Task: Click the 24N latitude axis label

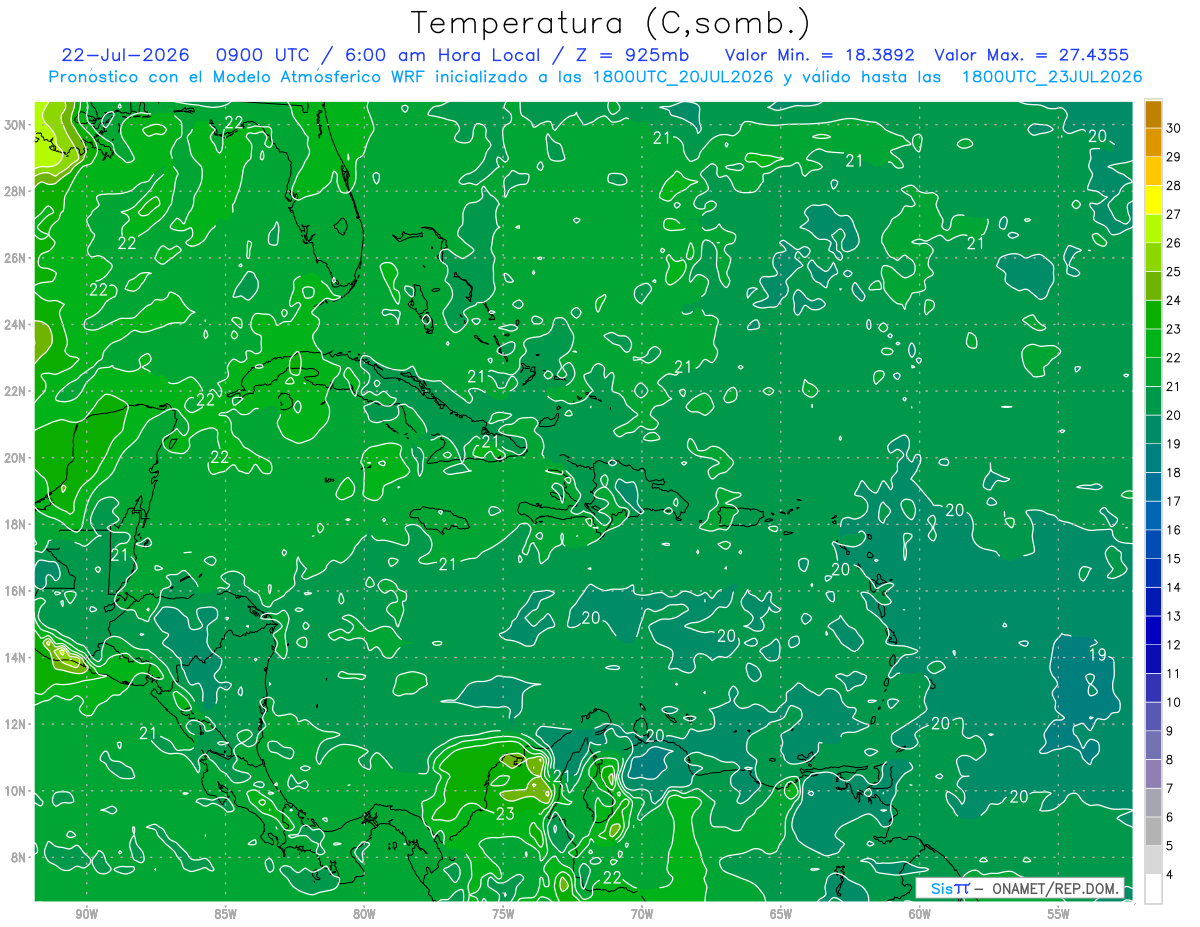Action: [x=16, y=325]
